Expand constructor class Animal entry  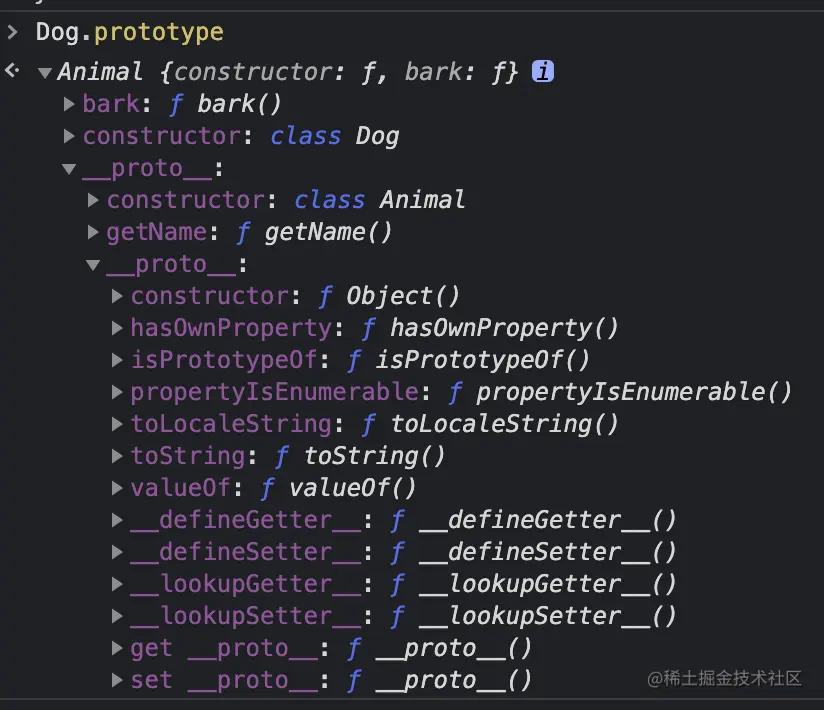pyautogui.click(x=93, y=200)
